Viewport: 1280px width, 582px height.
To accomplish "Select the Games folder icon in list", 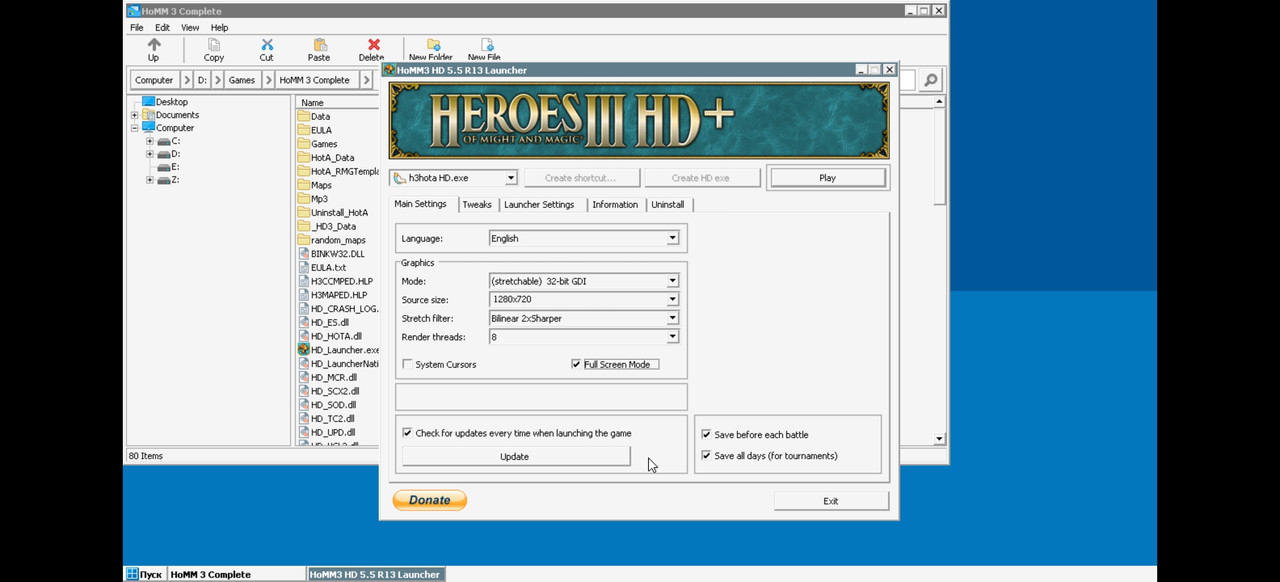I will point(304,144).
